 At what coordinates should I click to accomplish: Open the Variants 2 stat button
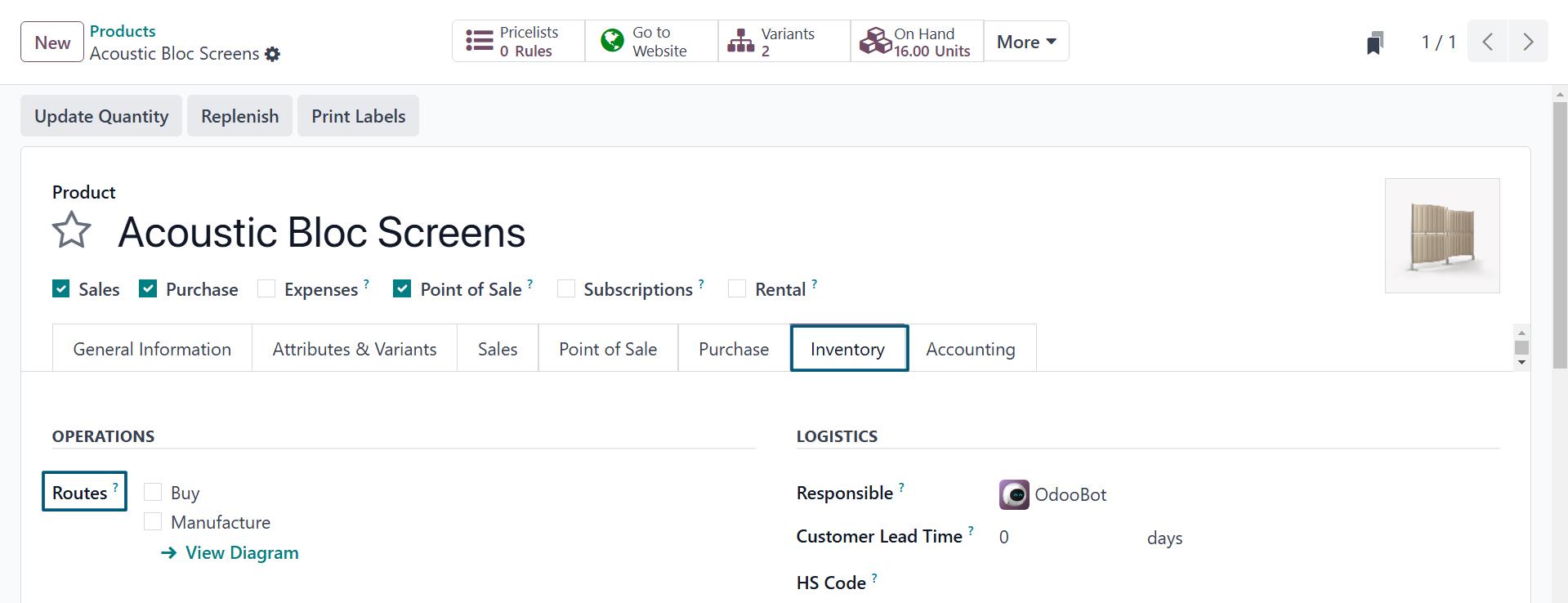[784, 42]
